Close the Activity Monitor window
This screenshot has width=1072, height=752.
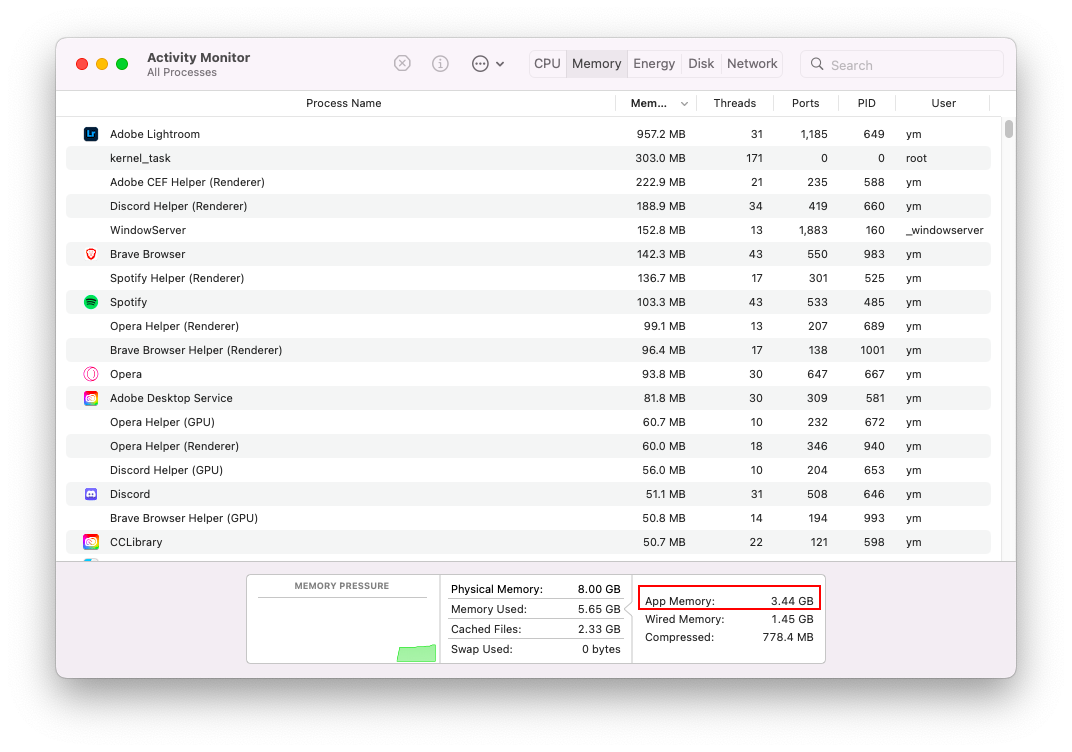coord(82,64)
